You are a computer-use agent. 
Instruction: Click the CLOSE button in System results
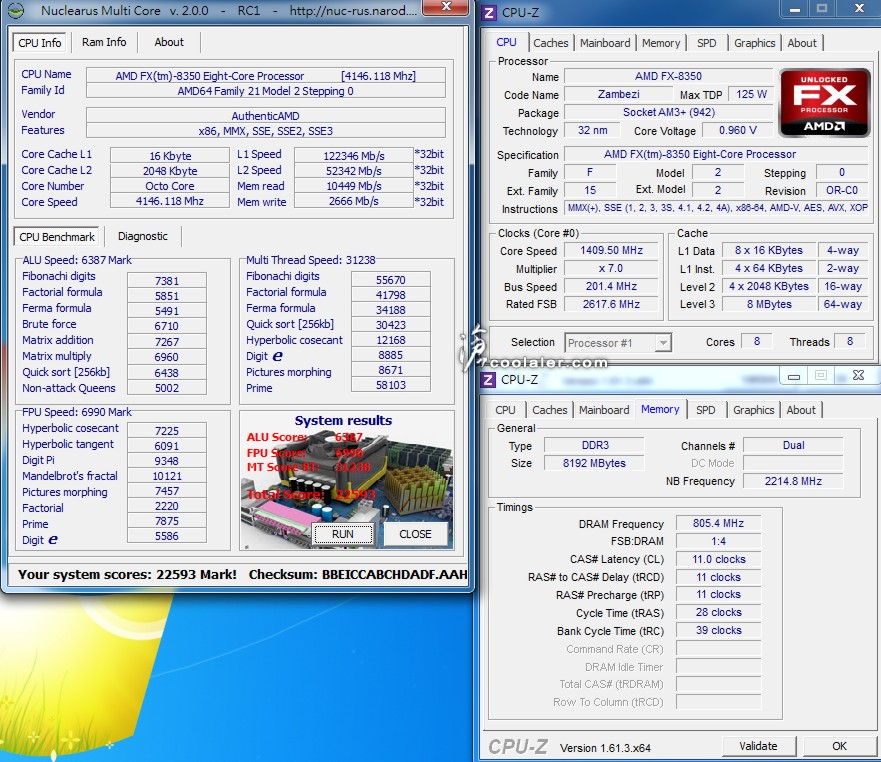coord(415,534)
